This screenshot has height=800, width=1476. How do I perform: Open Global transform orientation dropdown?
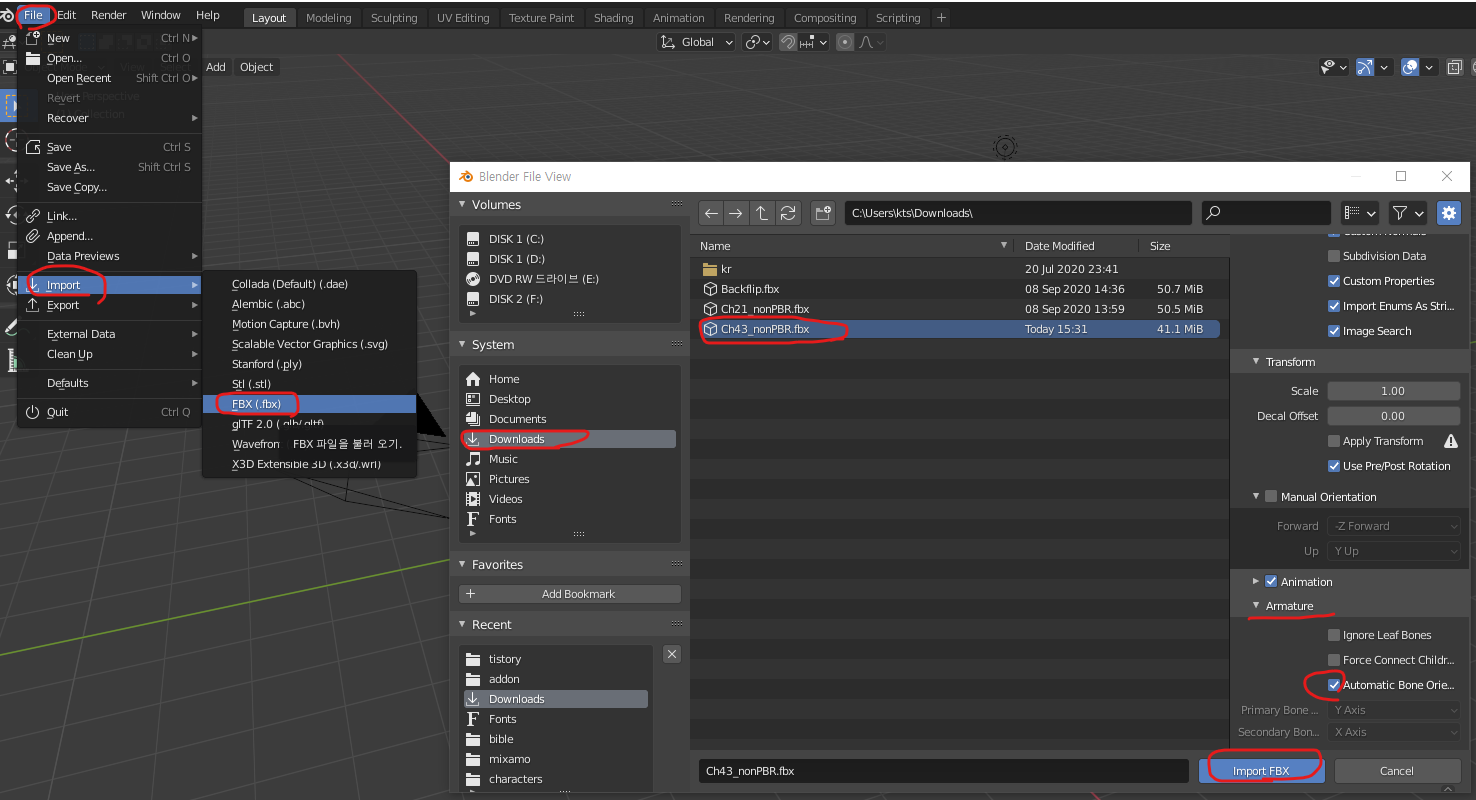pos(697,42)
